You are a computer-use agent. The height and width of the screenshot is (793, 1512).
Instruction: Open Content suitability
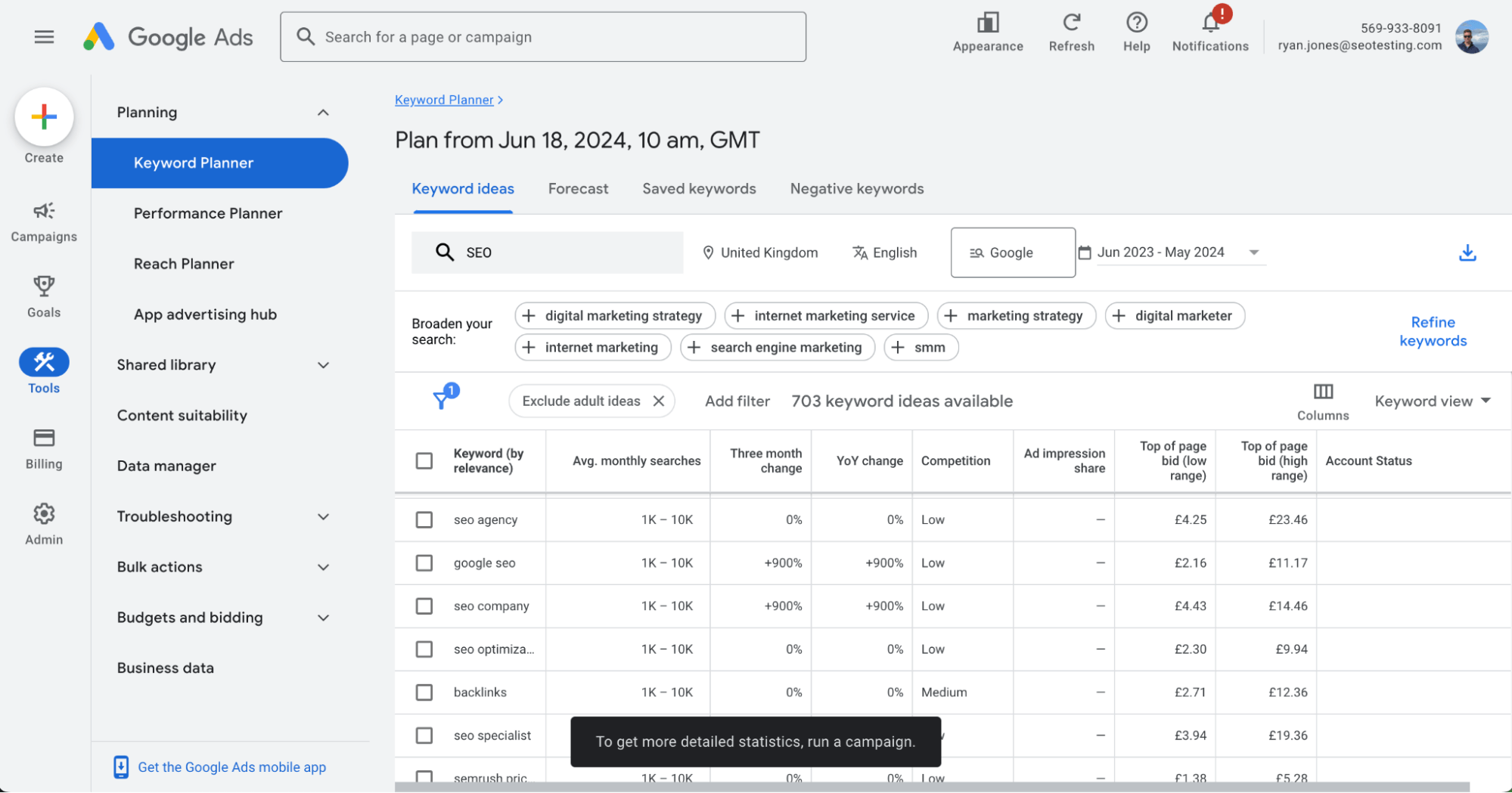[182, 416]
